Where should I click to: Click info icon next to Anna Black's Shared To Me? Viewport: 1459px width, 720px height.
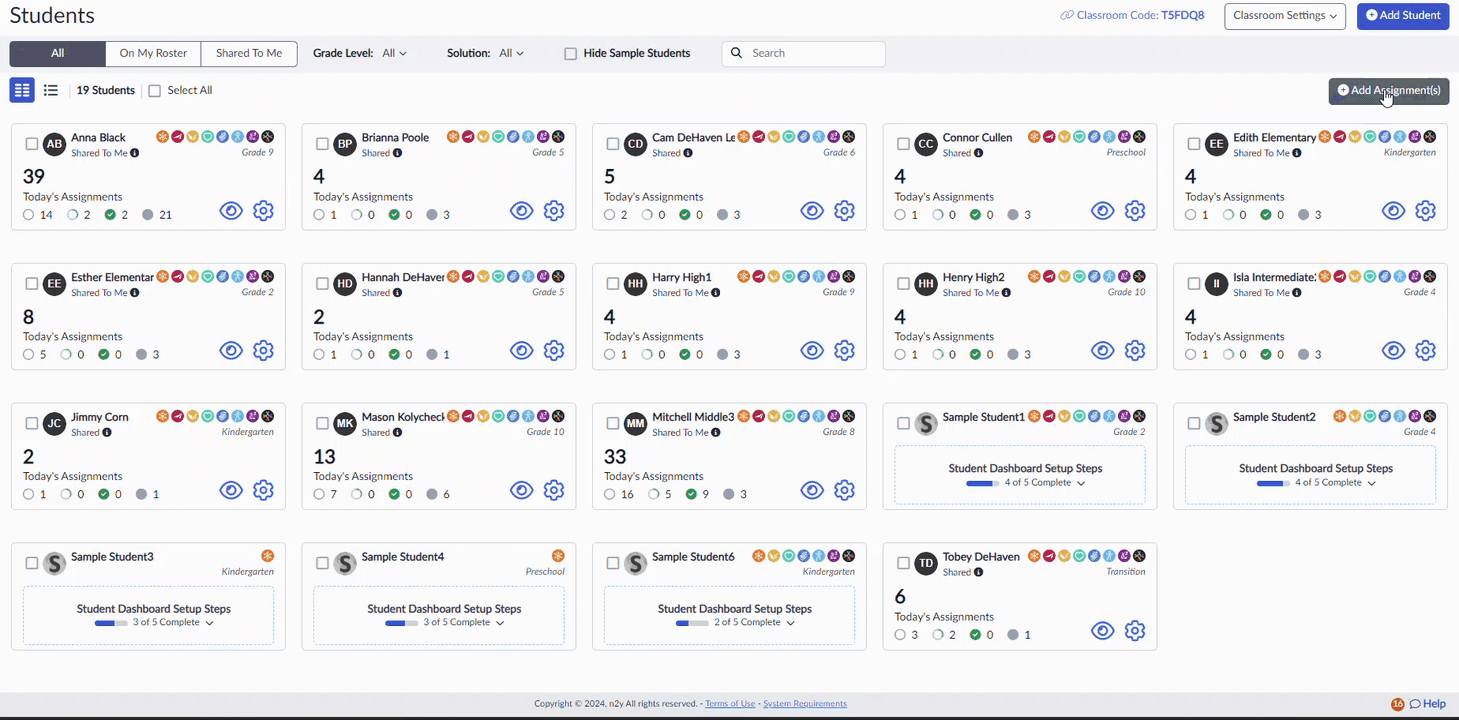pyautogui.click(x=135, y=153)
